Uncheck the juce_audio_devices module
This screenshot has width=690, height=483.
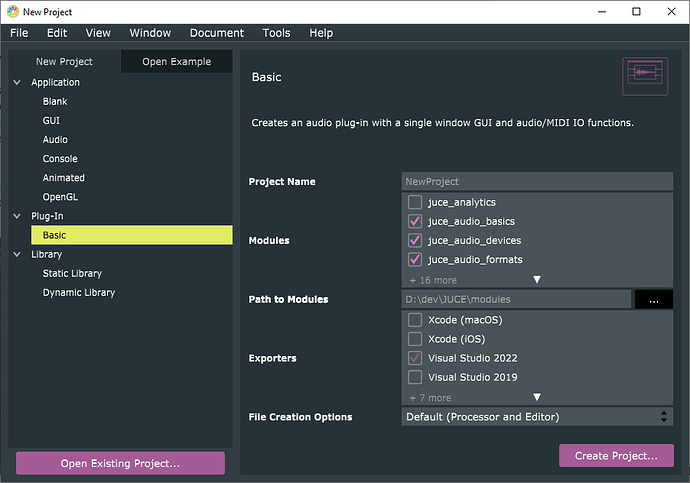[415, 241]
